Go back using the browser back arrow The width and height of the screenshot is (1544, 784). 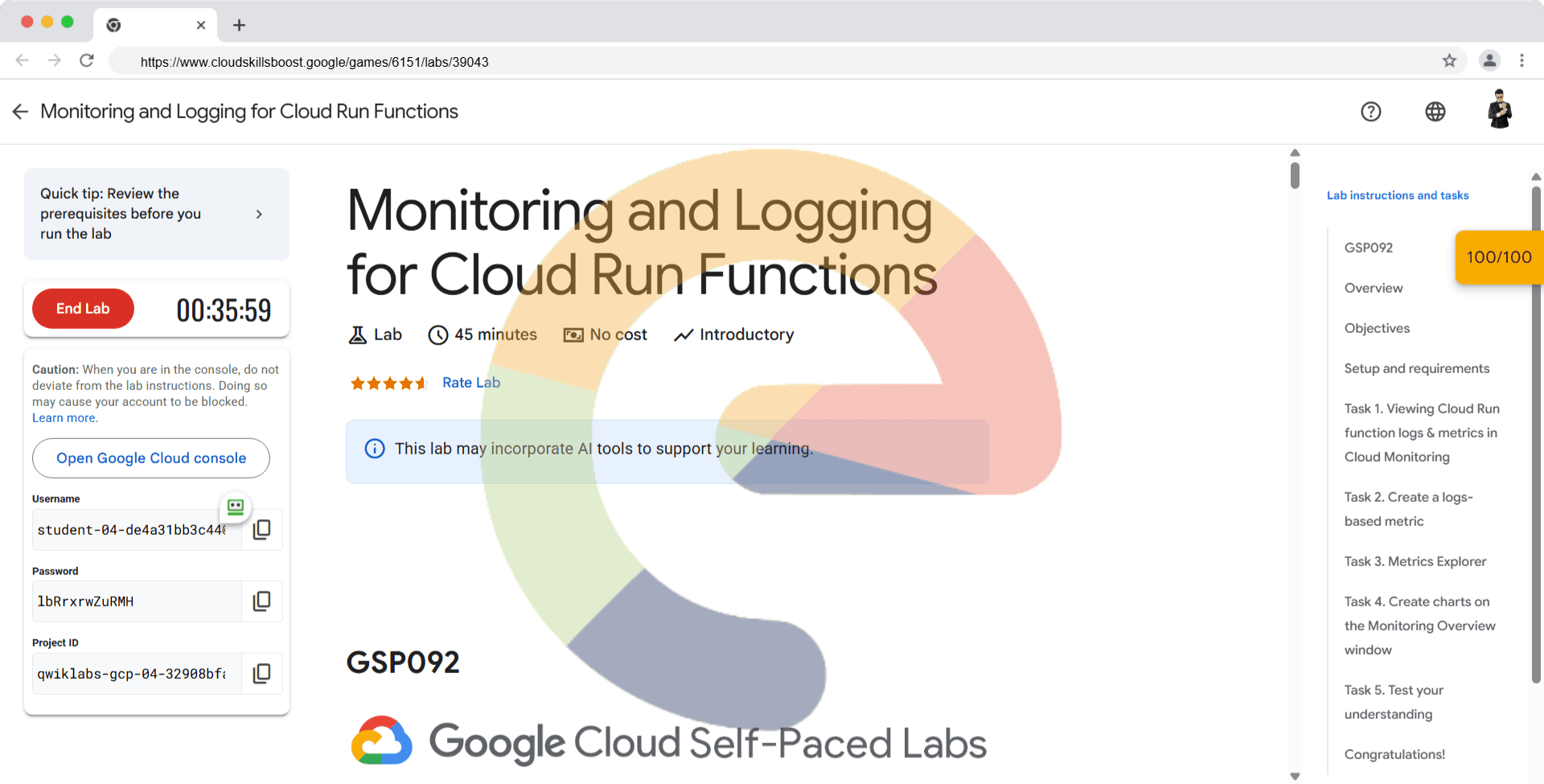[23, 60]
